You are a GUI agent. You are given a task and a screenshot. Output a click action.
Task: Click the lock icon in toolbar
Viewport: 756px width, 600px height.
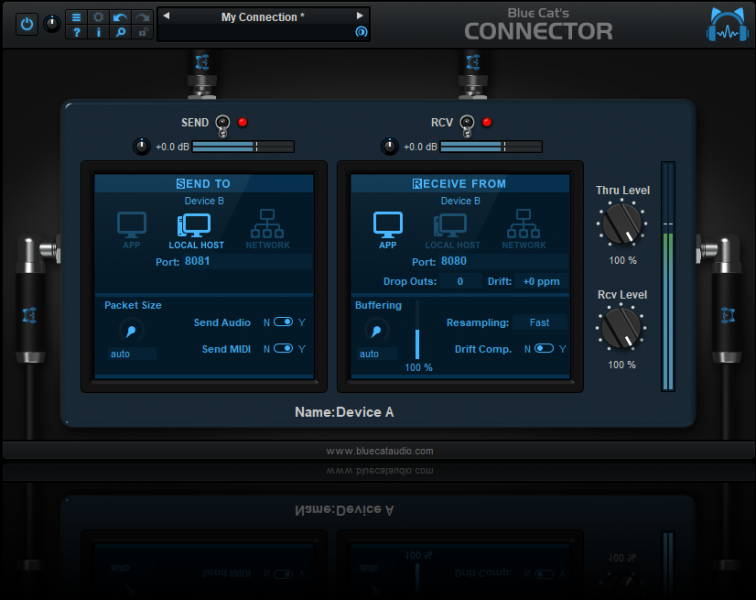(142, 32)
